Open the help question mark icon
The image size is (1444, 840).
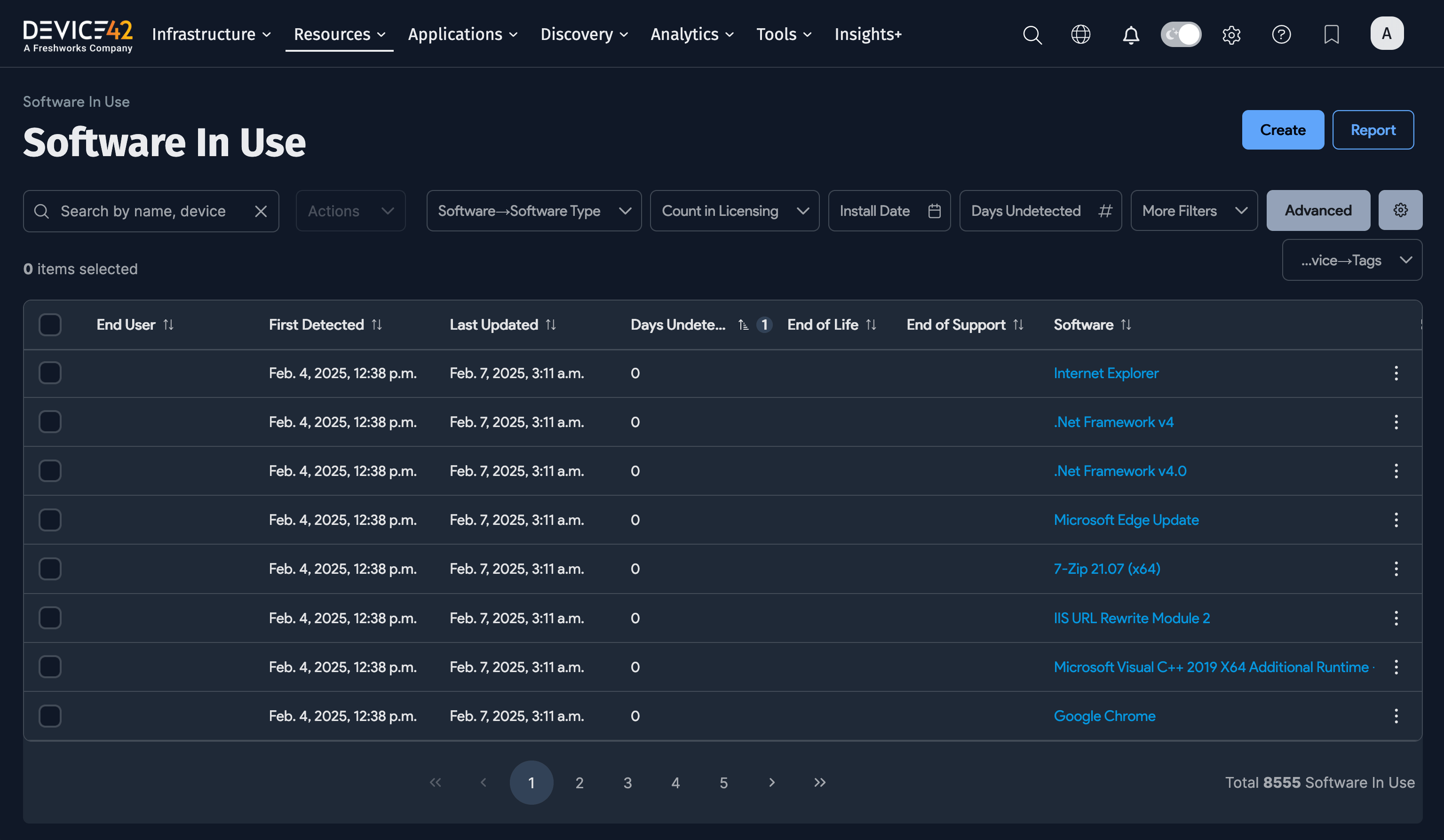point(1281,34)
